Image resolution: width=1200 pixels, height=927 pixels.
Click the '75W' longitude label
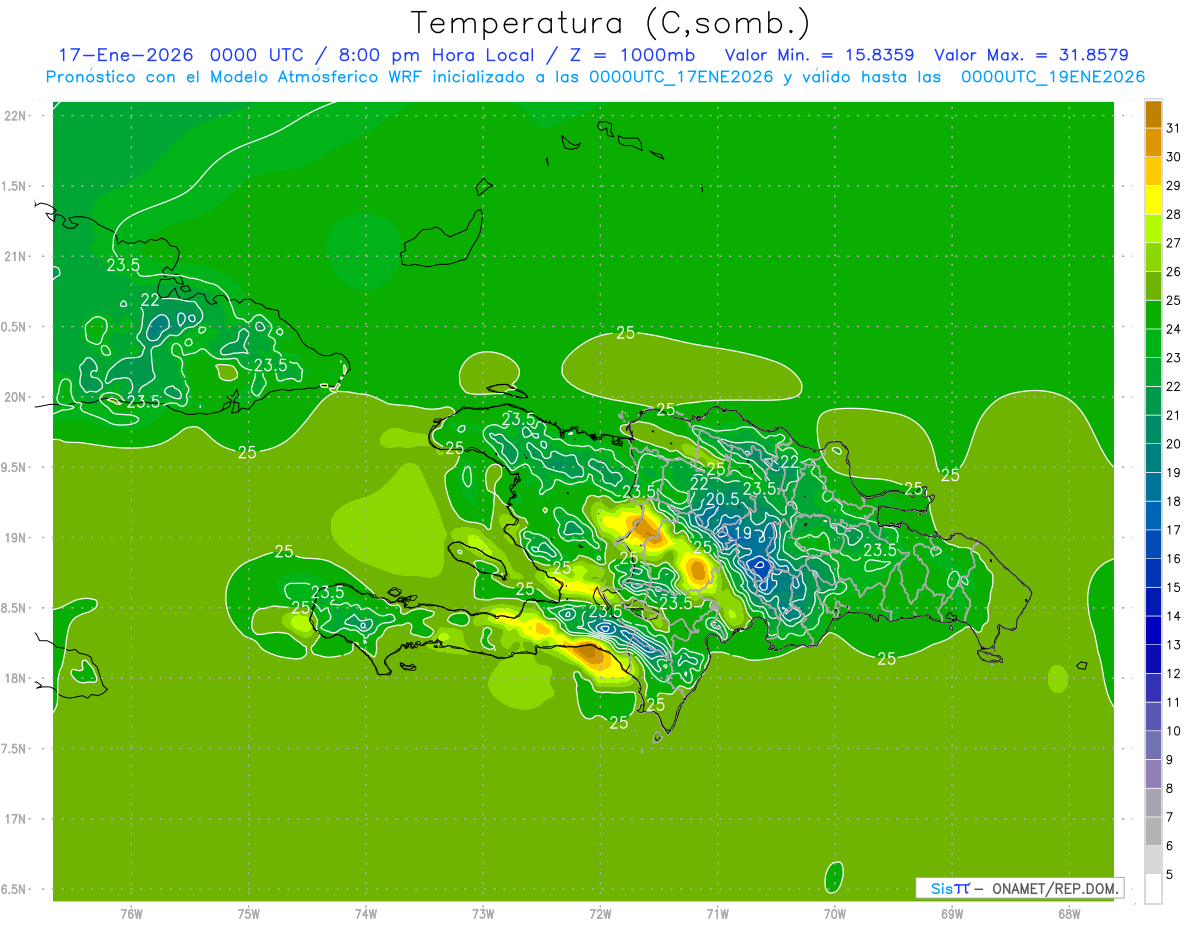248,913
